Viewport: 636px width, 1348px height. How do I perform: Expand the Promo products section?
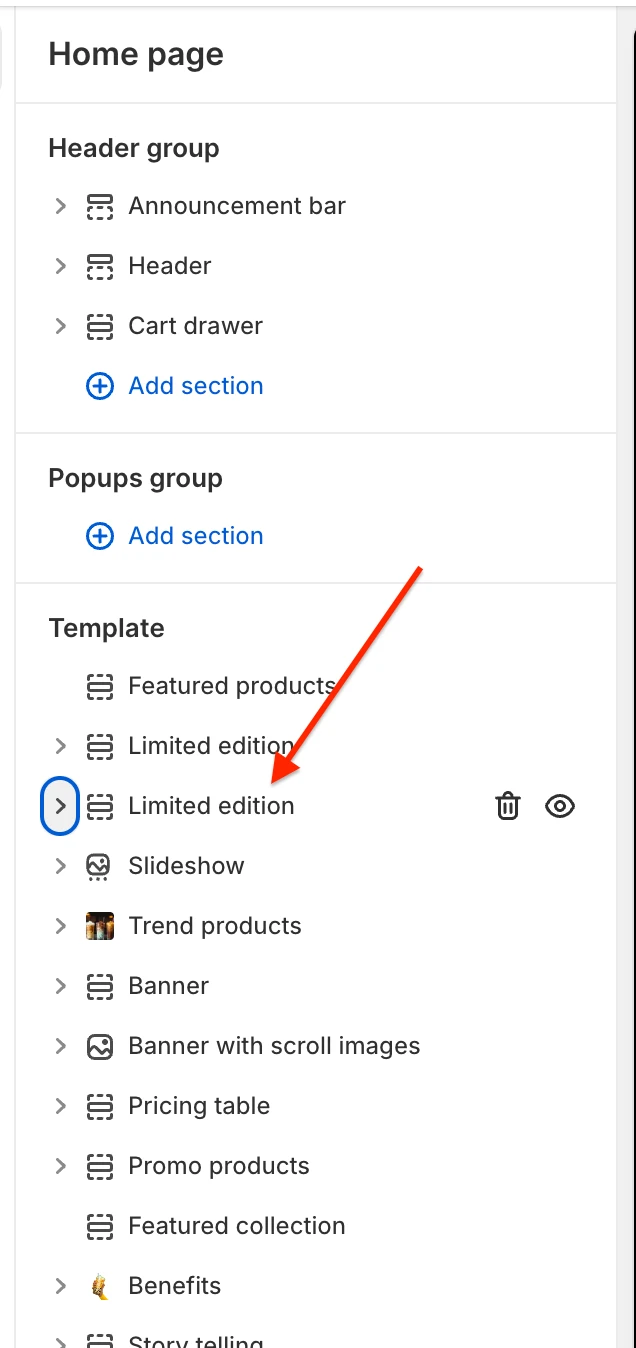(61, 1166)
